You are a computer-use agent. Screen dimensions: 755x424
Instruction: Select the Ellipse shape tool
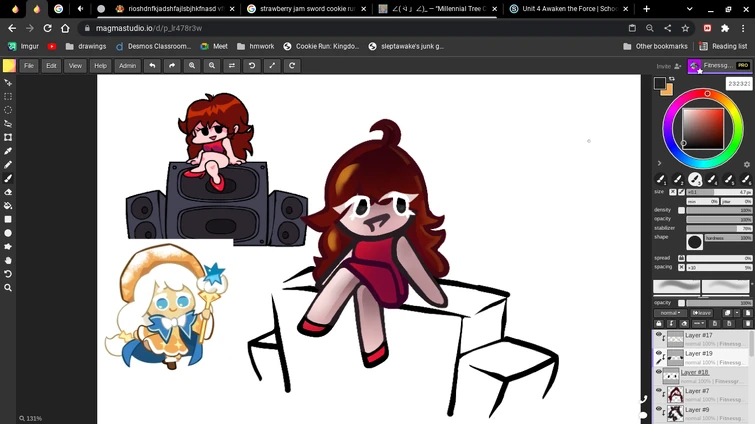8,233
